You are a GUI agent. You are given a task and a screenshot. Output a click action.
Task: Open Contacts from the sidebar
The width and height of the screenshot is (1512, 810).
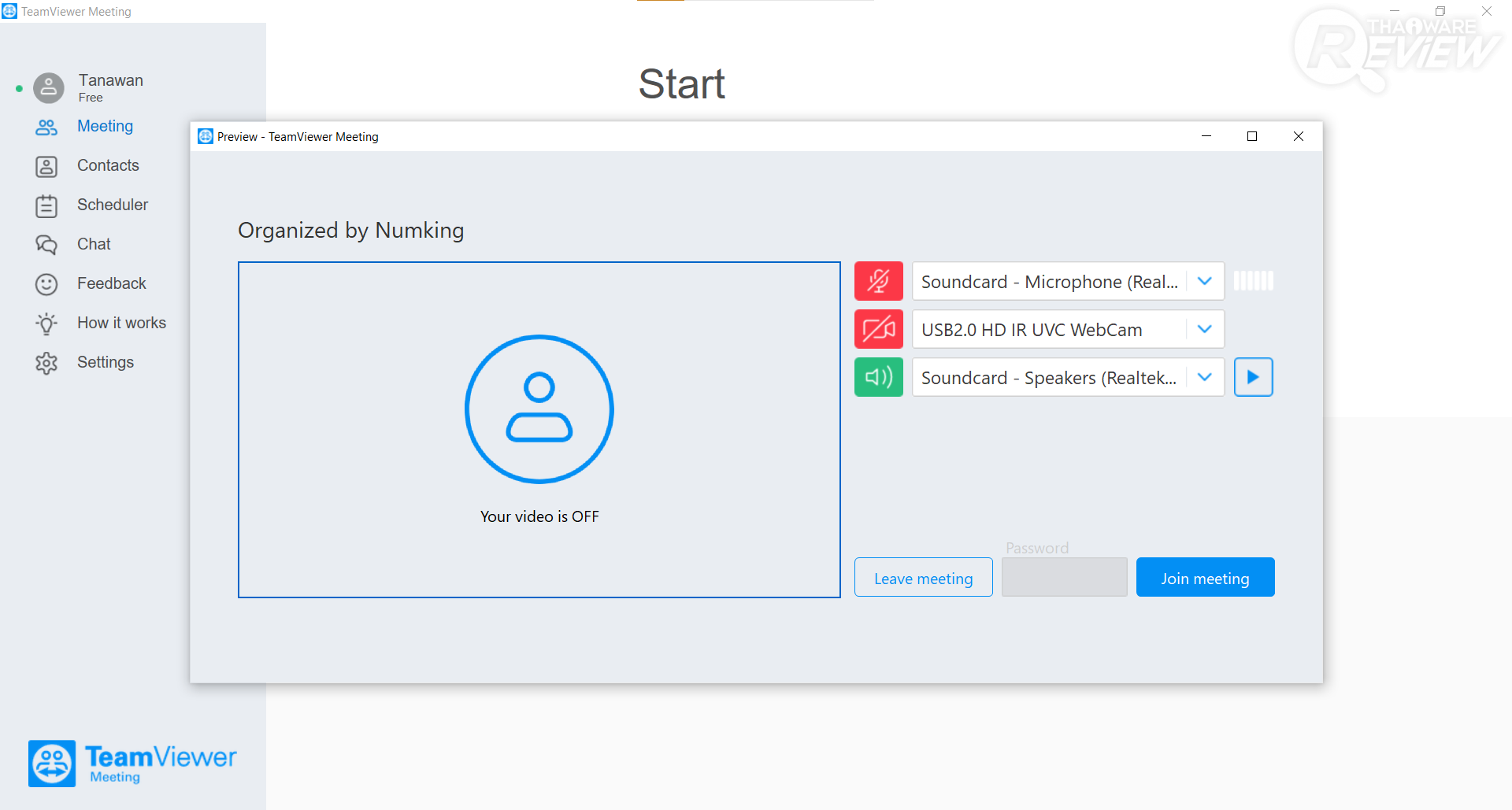click(108, 165)
